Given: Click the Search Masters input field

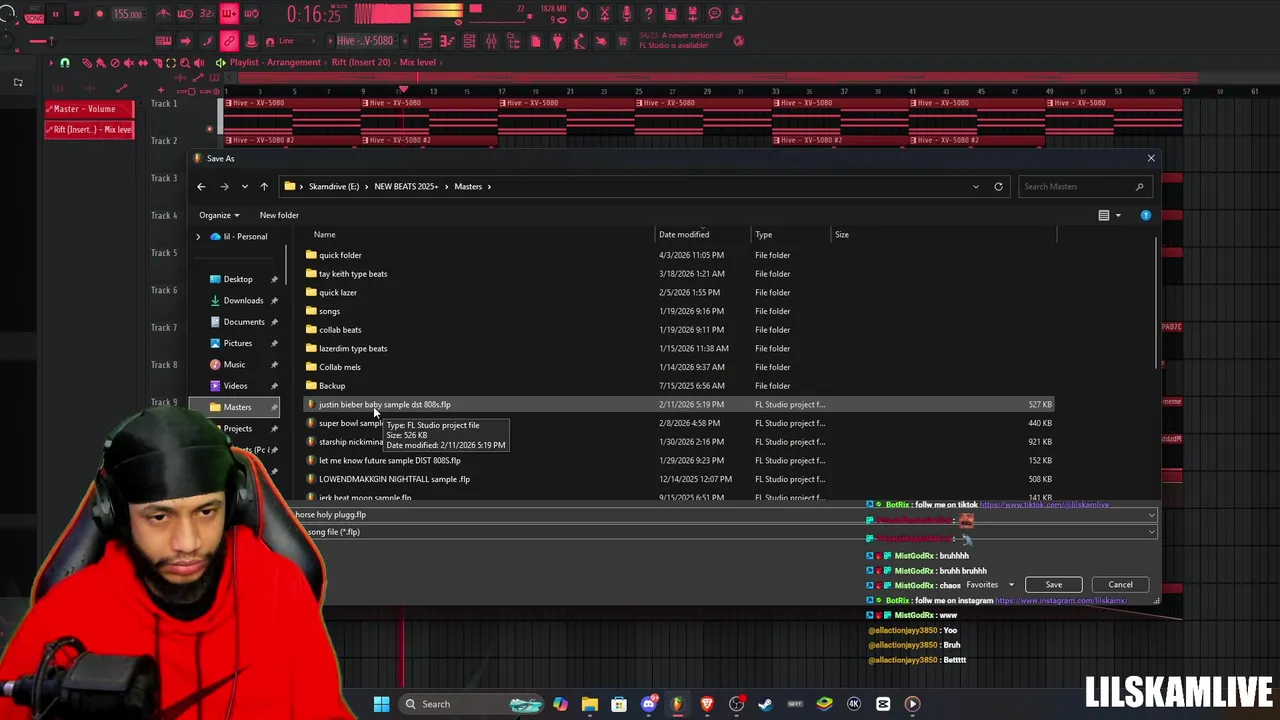Looking at the screenshot, I should (1083, 186).
